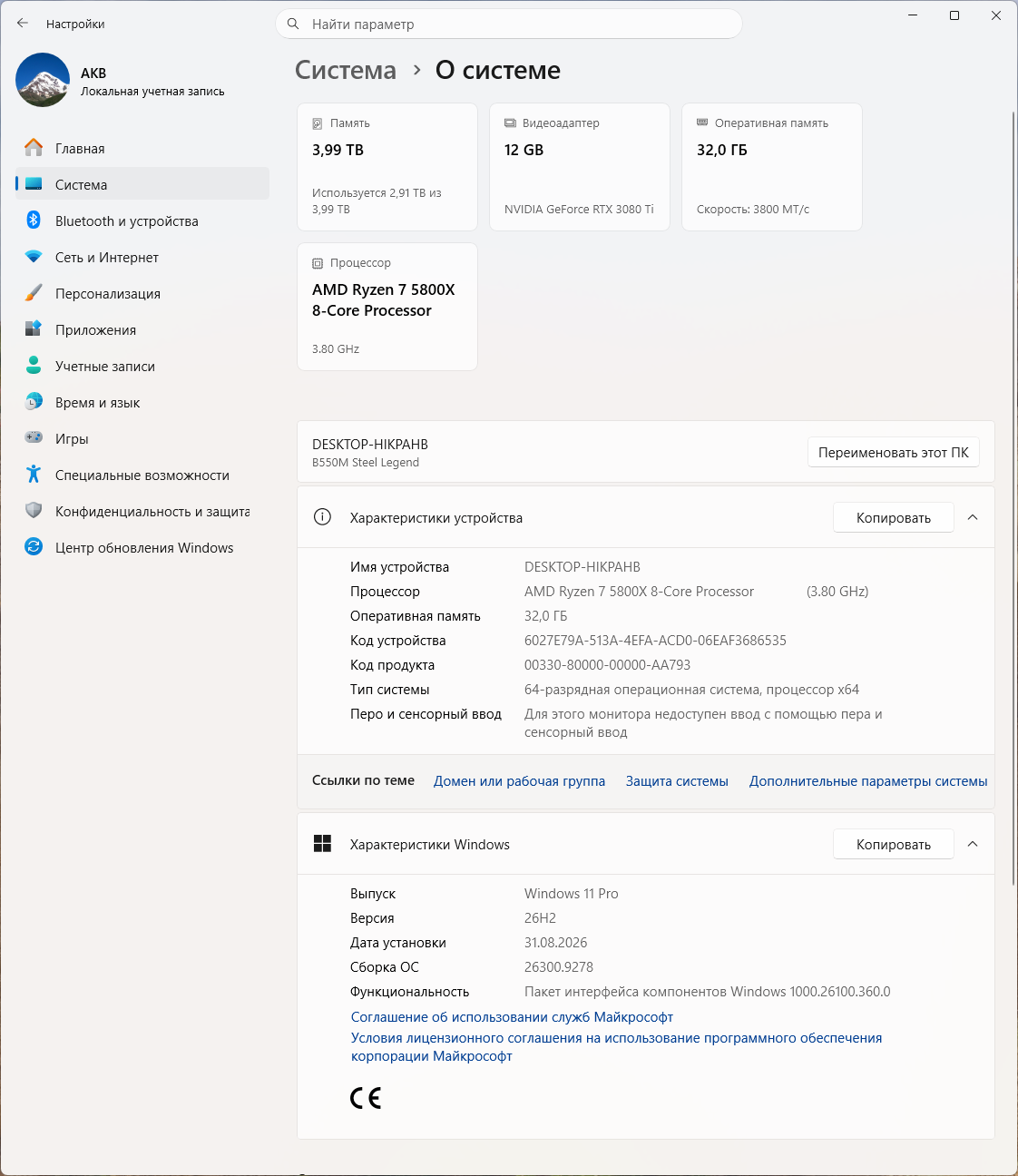Open Домен или рабочая группа link

(x=519, y=780)
